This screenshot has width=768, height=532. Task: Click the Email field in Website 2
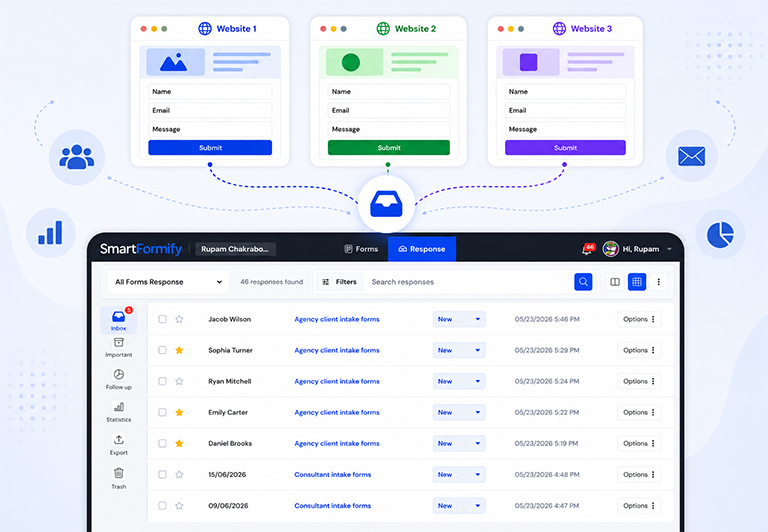389,110
